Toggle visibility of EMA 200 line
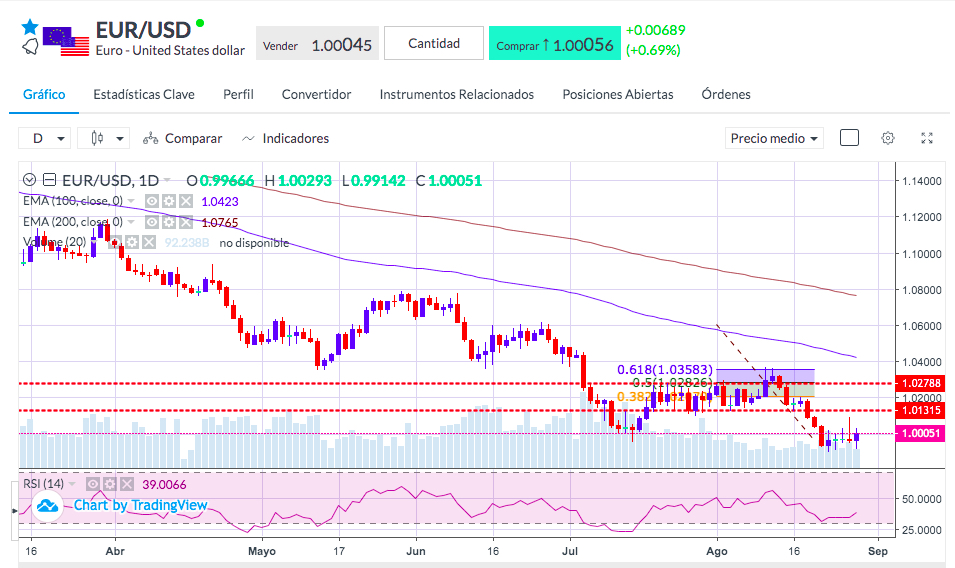This screenshot has height=568, width=955. click(x=152, y=222)
